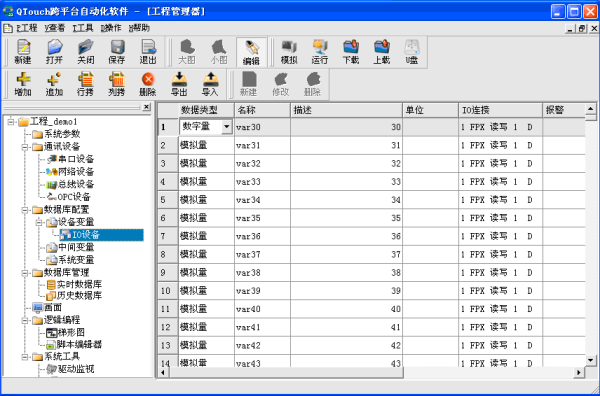Select row header number 10
Viewport: 600px width, 396px height.
pos(168,291)
